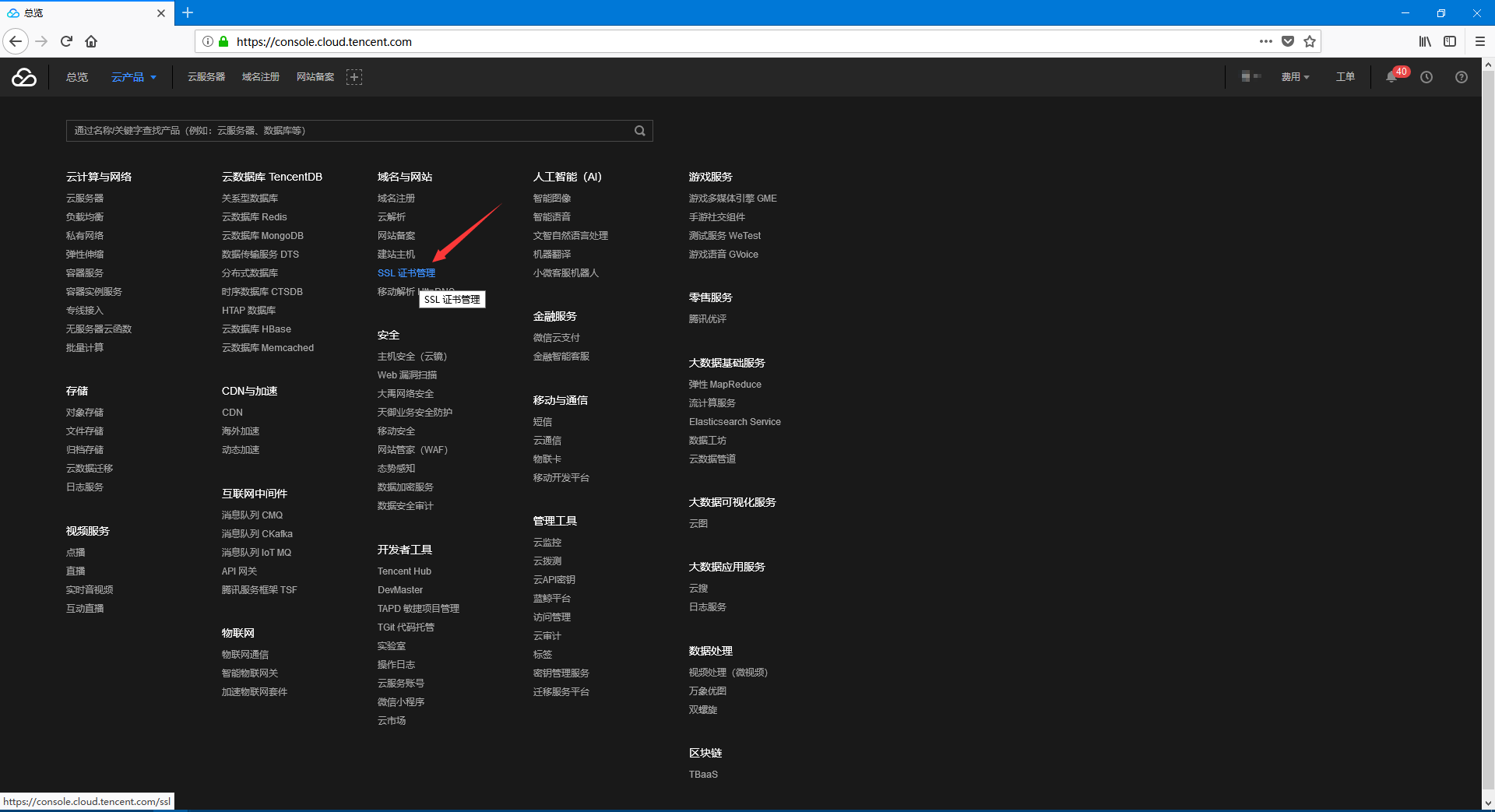Open 物联网通信 IoT link
1495x812 pixels.
point(245,655)
